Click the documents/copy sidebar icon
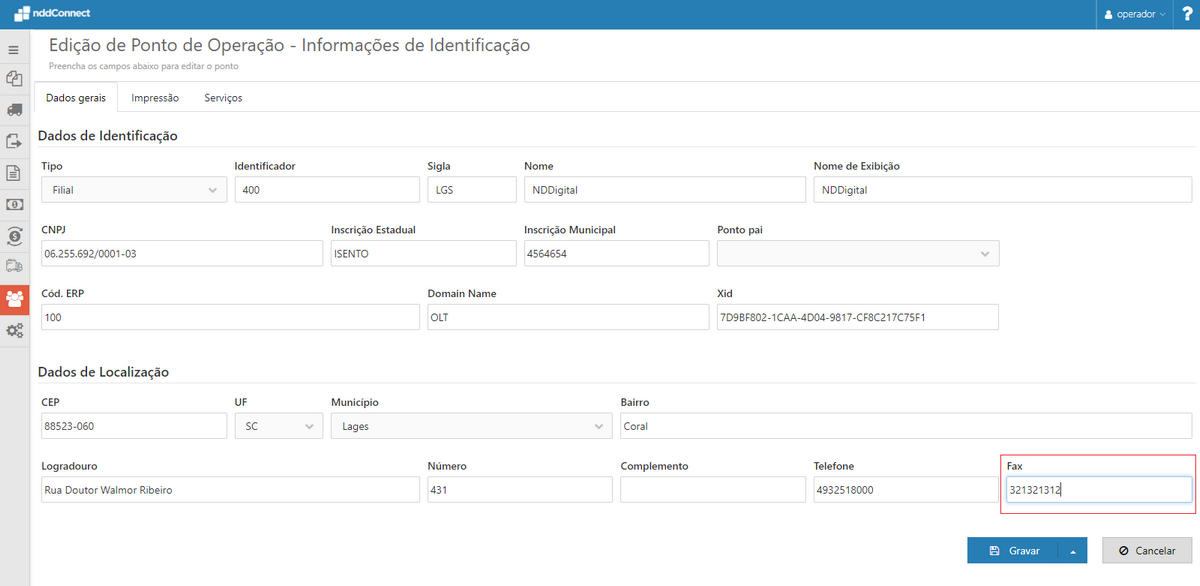 pos(13,78)
